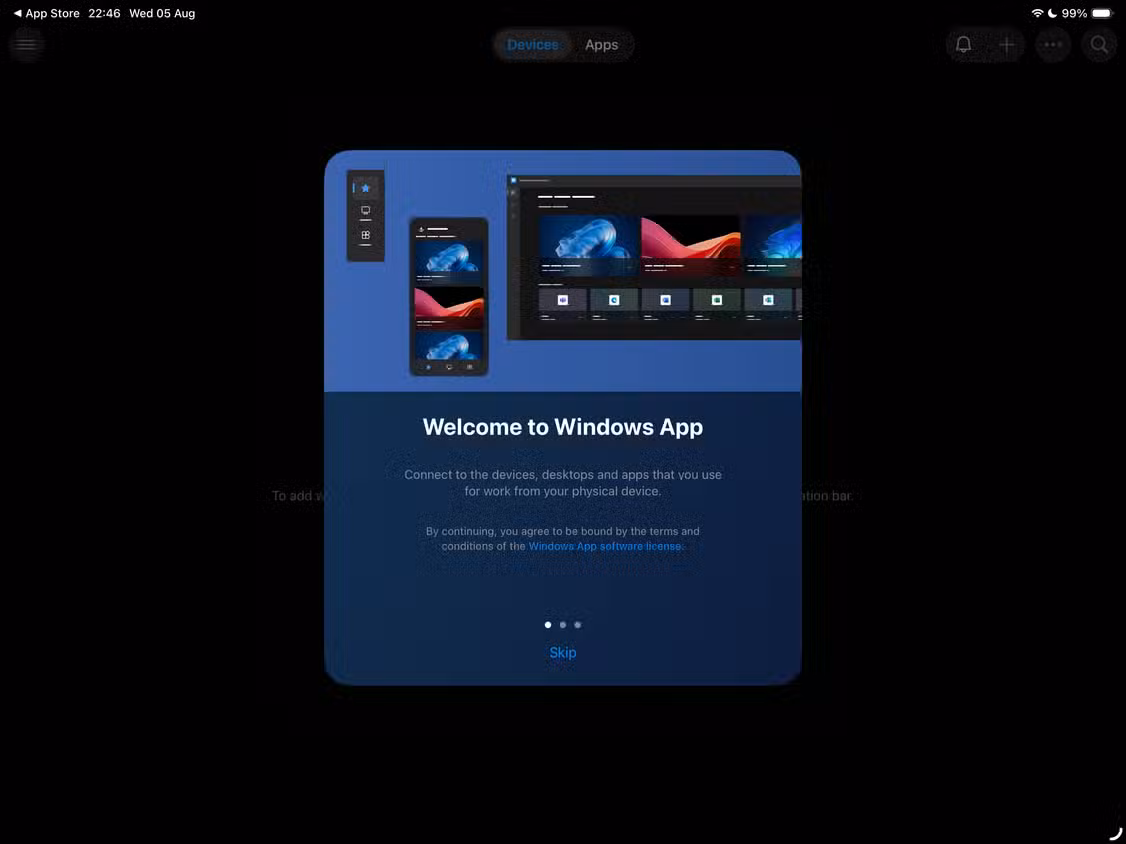Open notifications bell icon
The height and width of the screenshot is (844, 1126).
point(963,45)
